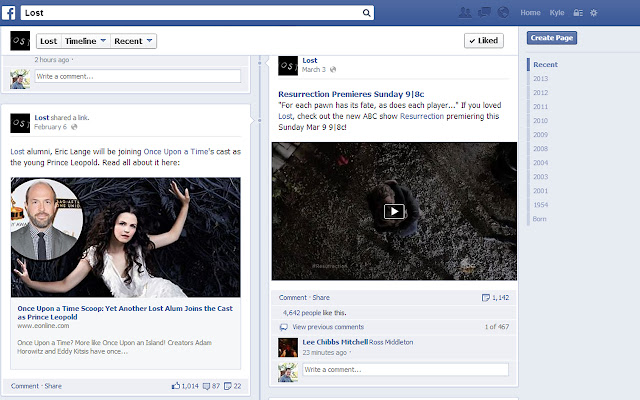Click the 4,642 people like this text
640x400 pixels.
314,313
